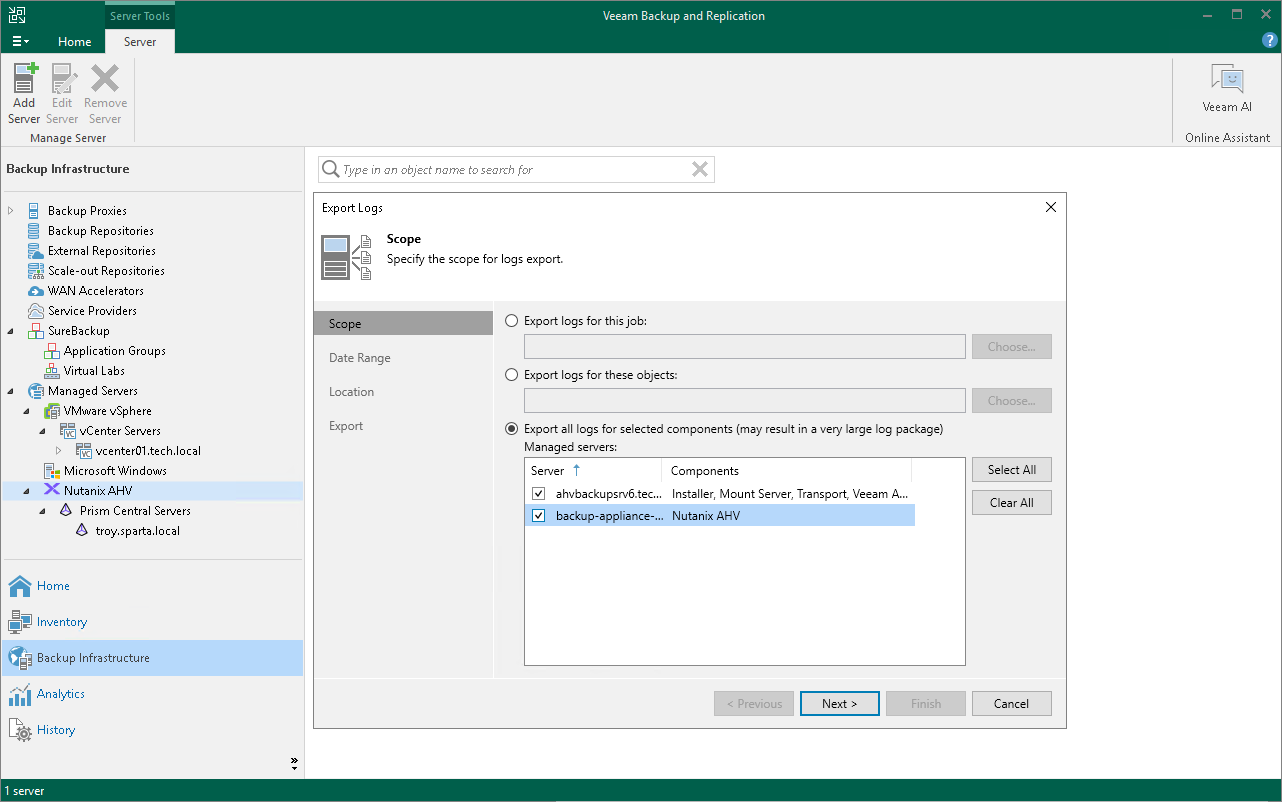
Task: Open the History view icon
Action: [20, 730]
